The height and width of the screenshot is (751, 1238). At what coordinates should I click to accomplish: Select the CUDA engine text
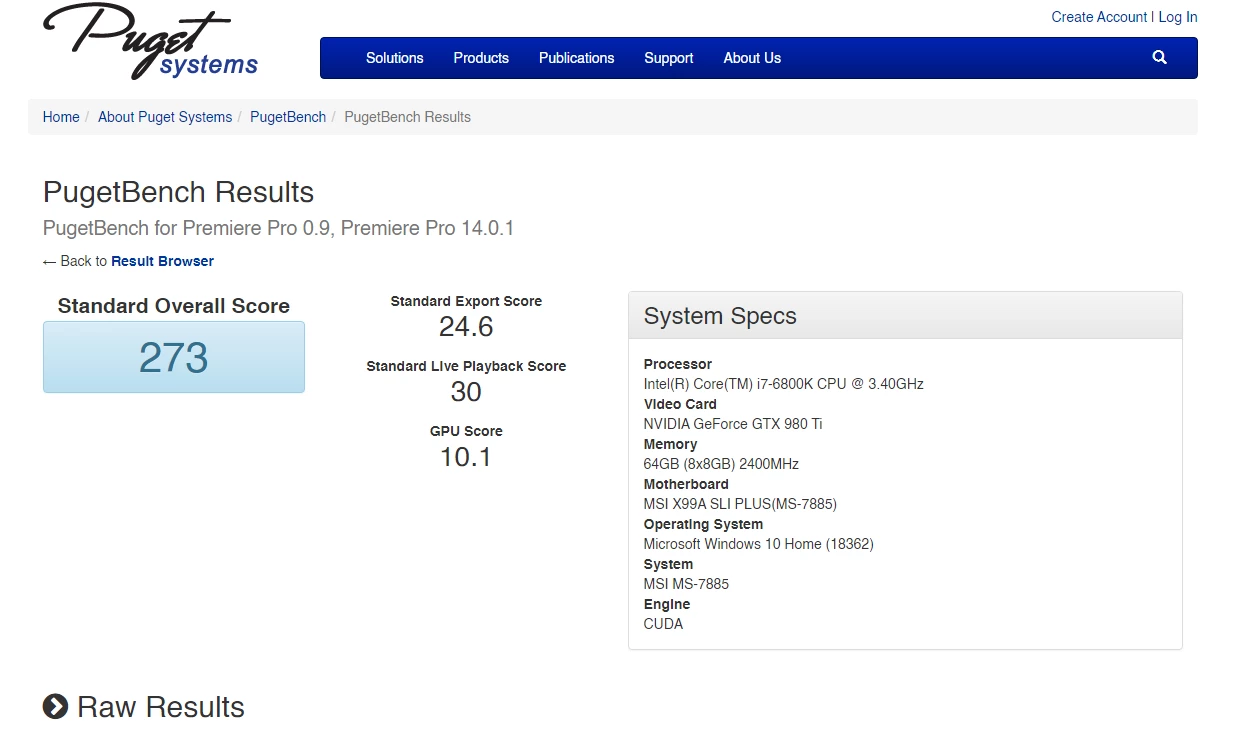pos(663,624)
